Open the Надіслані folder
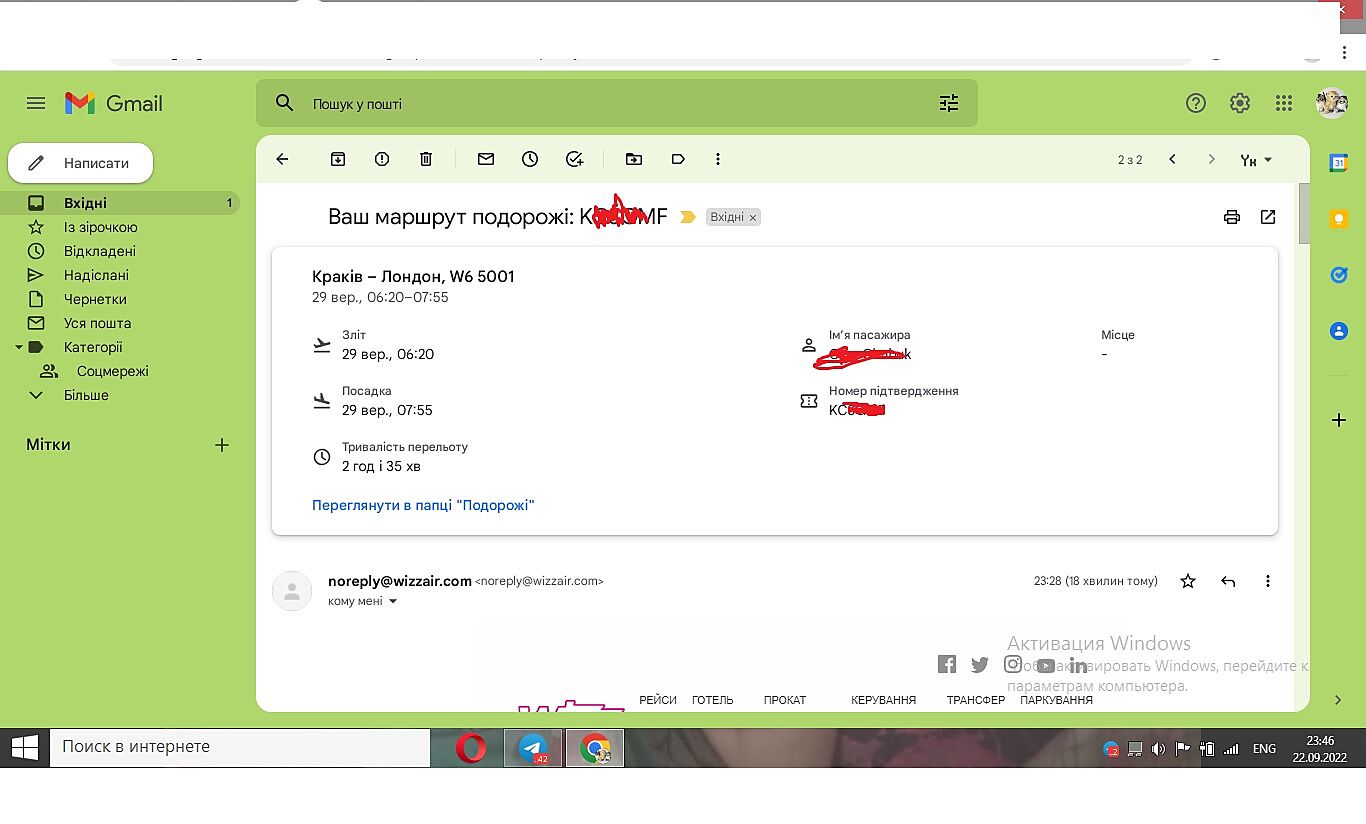This screenshot has height=824, width=1366. [x=96, y=275]
